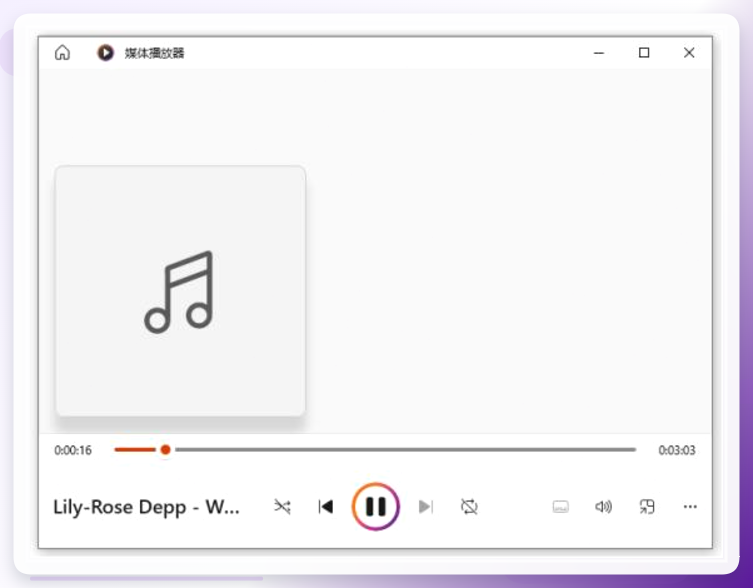
Task: Skip to the previous track
Action: click(x=326, y=506)
